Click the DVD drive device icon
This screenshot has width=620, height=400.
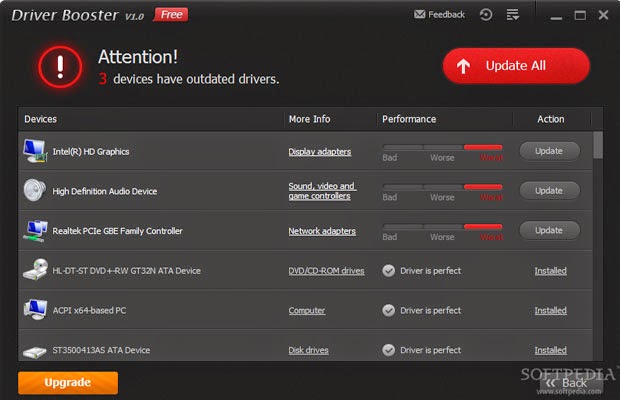(x=35, y=270)
